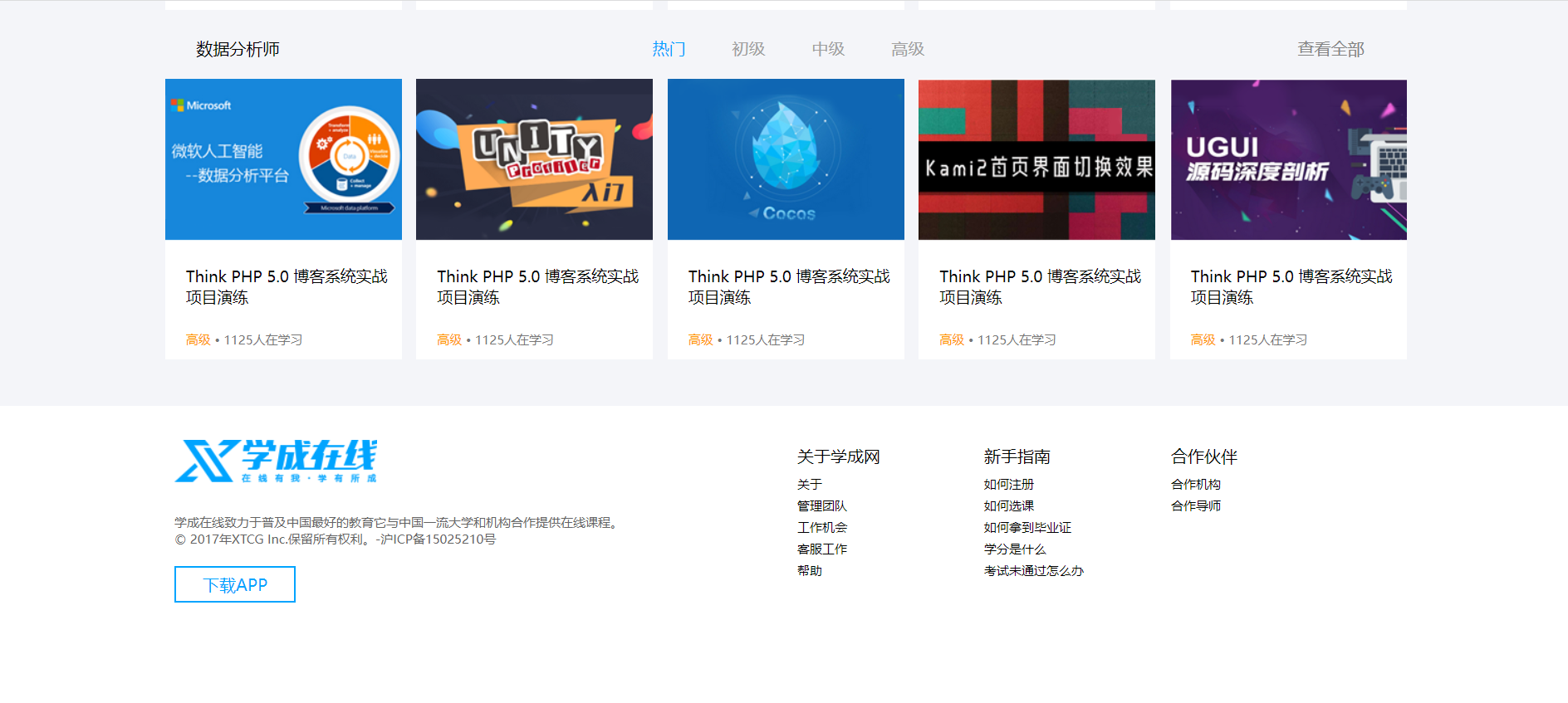1568x703 pixels.
Task: Open the UGUI 源码深度剖析 thumbnail
Action: (1288, 159)
